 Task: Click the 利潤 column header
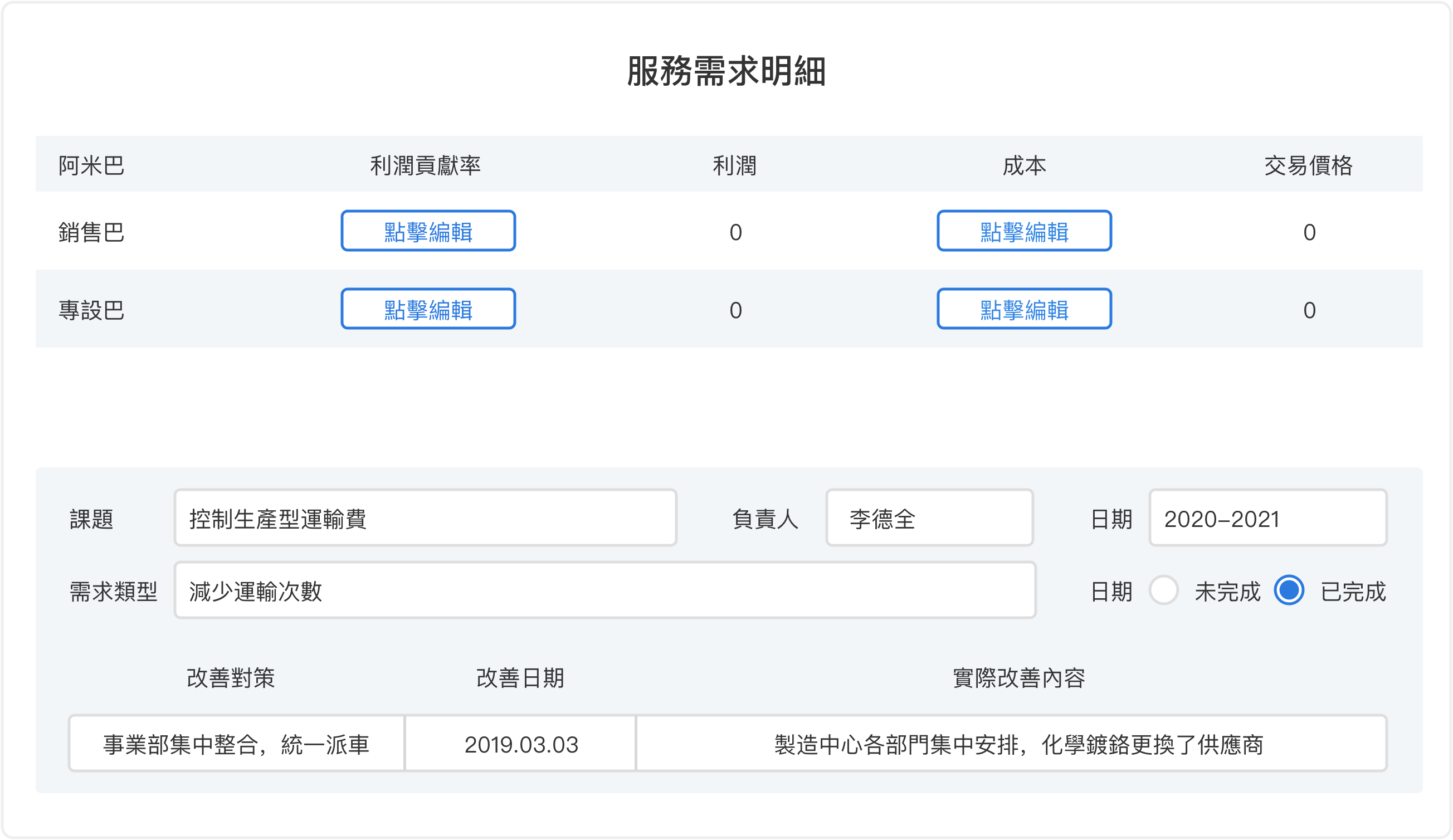click(x=734, y=165)
